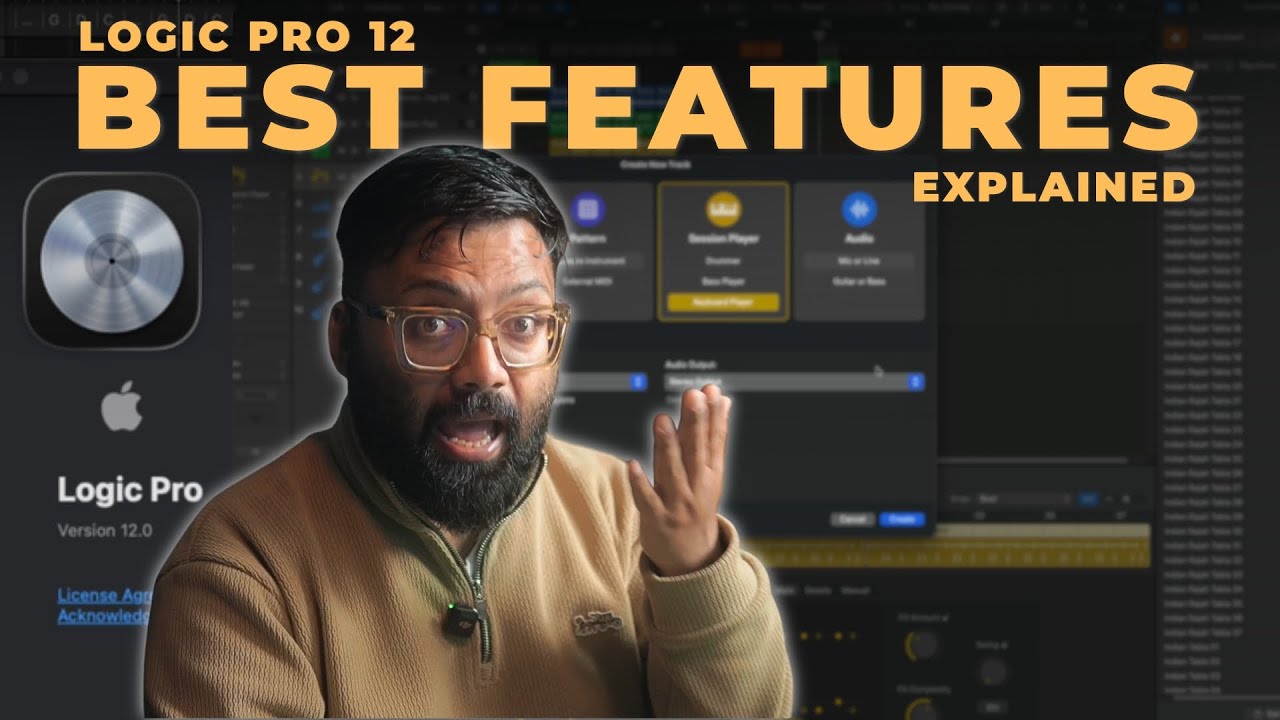Select the Pattern track type icon
The width and height of the screenshot is (1280, 720).
pos(588,210)
